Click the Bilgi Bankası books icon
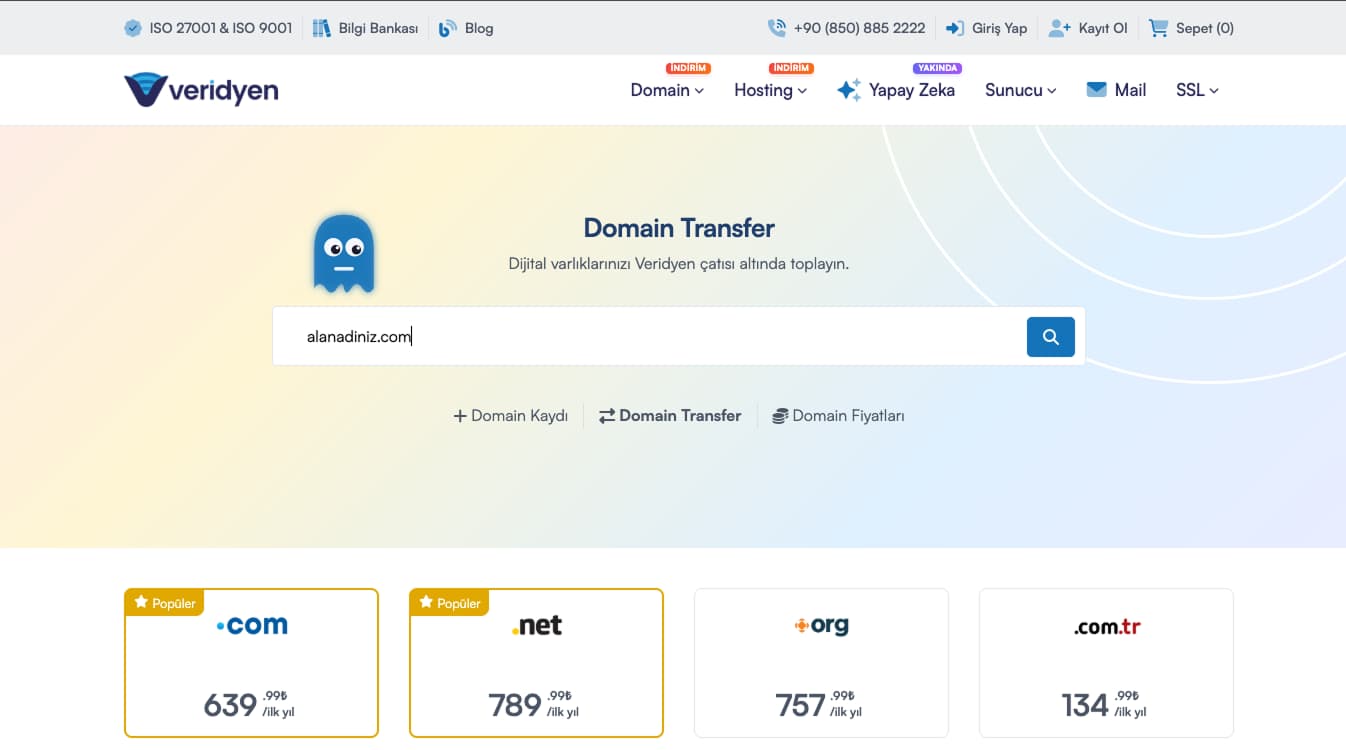The width and height of the screenshot is (1346, 750). click(x=321, y=28)
